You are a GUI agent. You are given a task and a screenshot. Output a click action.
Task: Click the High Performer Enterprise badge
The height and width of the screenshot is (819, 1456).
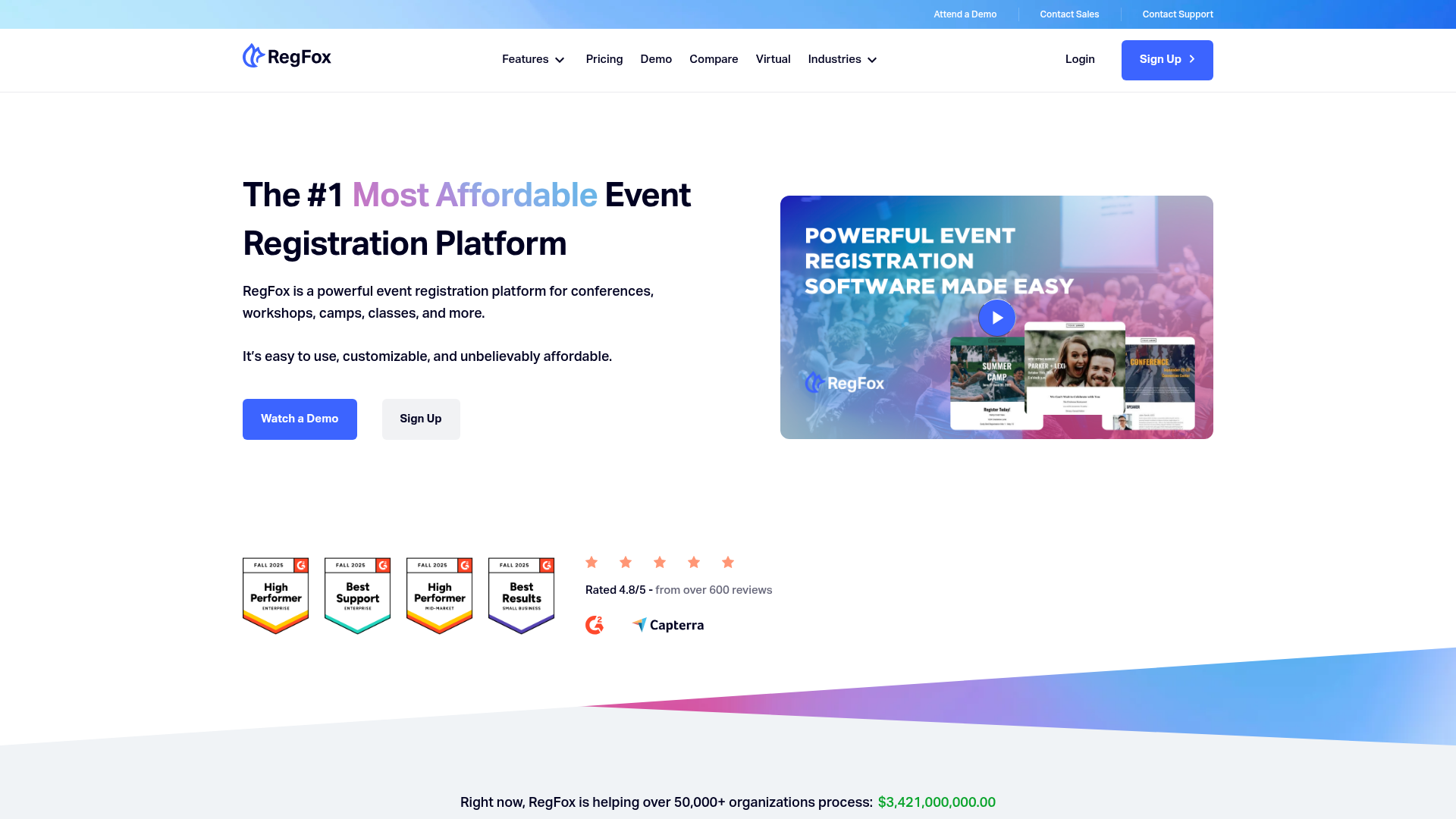(x=275, y=595)
